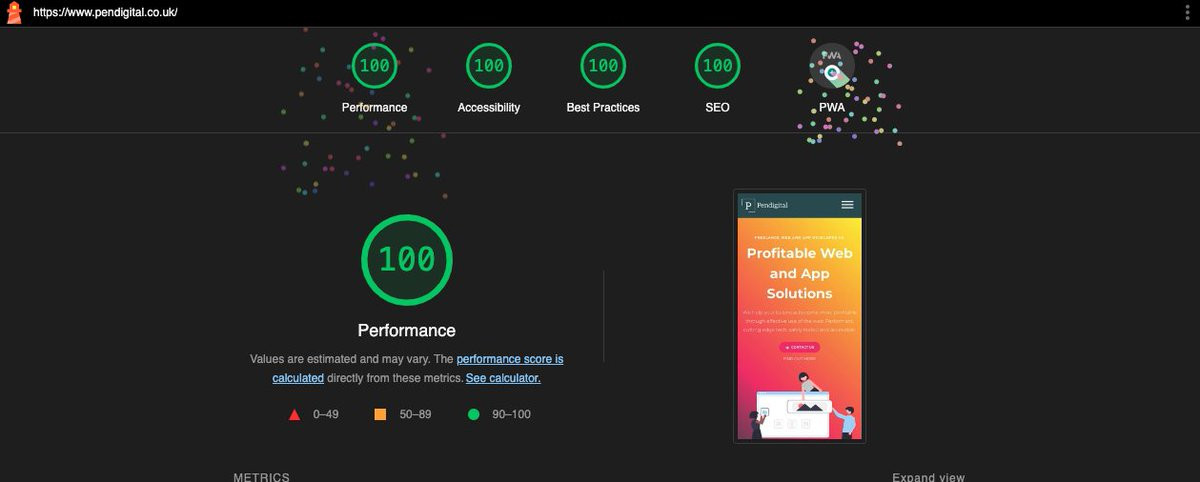Screen dimensions: 1200x482
Task: Toggle the Expand view metrics option
Action: click(x=928, y=477)
